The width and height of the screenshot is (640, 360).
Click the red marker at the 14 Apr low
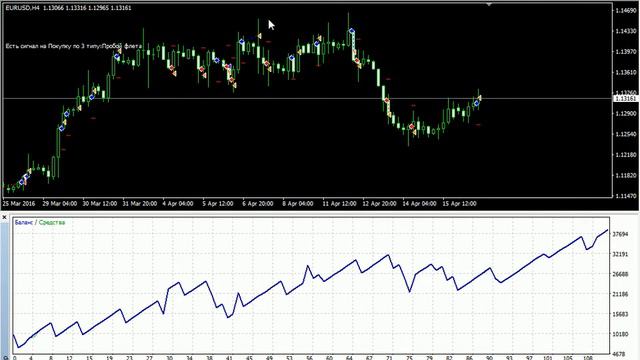411,127
